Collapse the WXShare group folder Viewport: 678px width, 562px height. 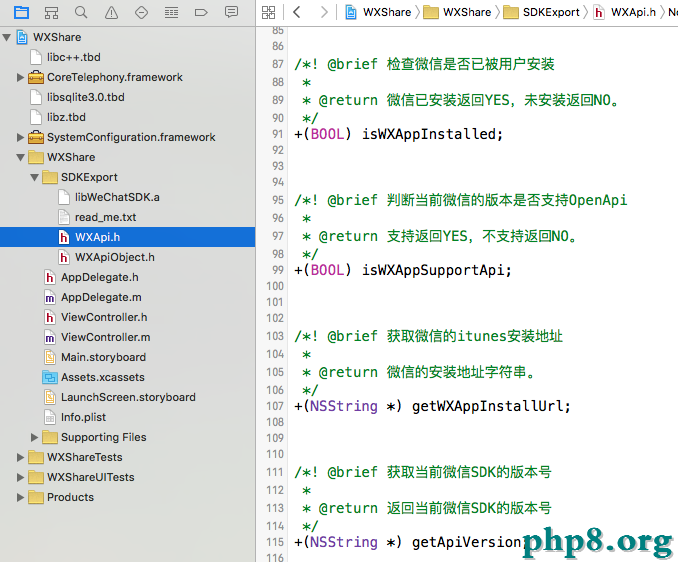(20, 157)
